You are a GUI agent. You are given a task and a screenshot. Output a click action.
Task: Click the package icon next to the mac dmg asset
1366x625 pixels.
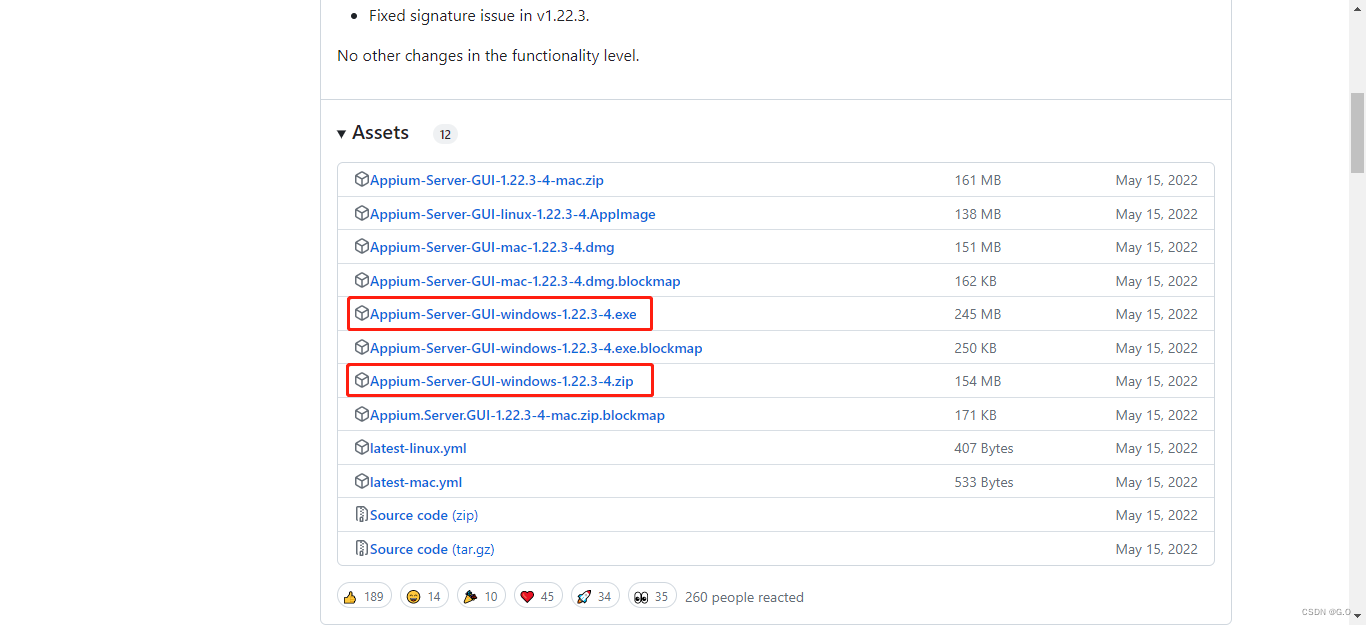(361, 246)
